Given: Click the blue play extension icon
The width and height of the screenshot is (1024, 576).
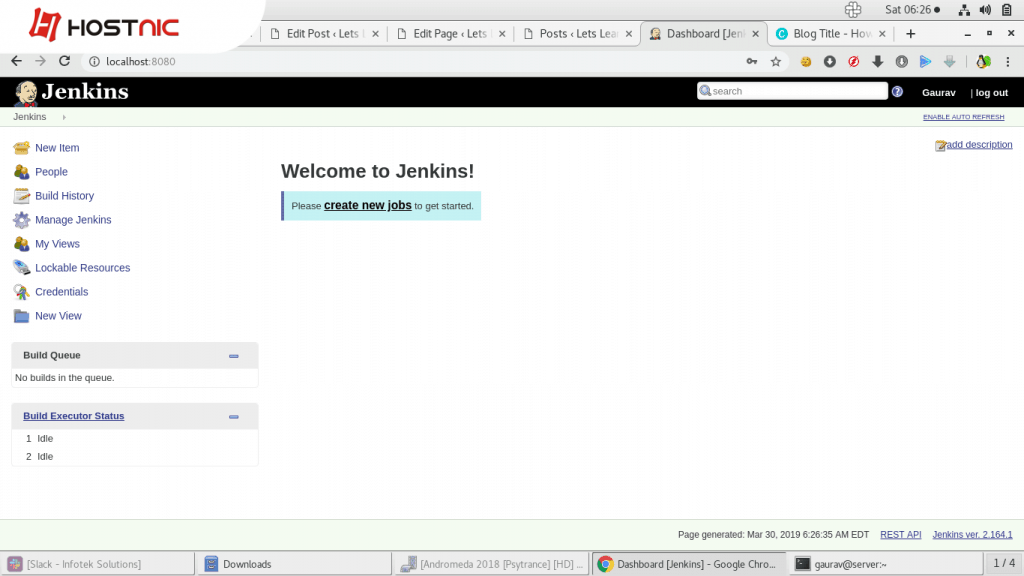Looking at the screenshot, I should click(x=925, y=61).
